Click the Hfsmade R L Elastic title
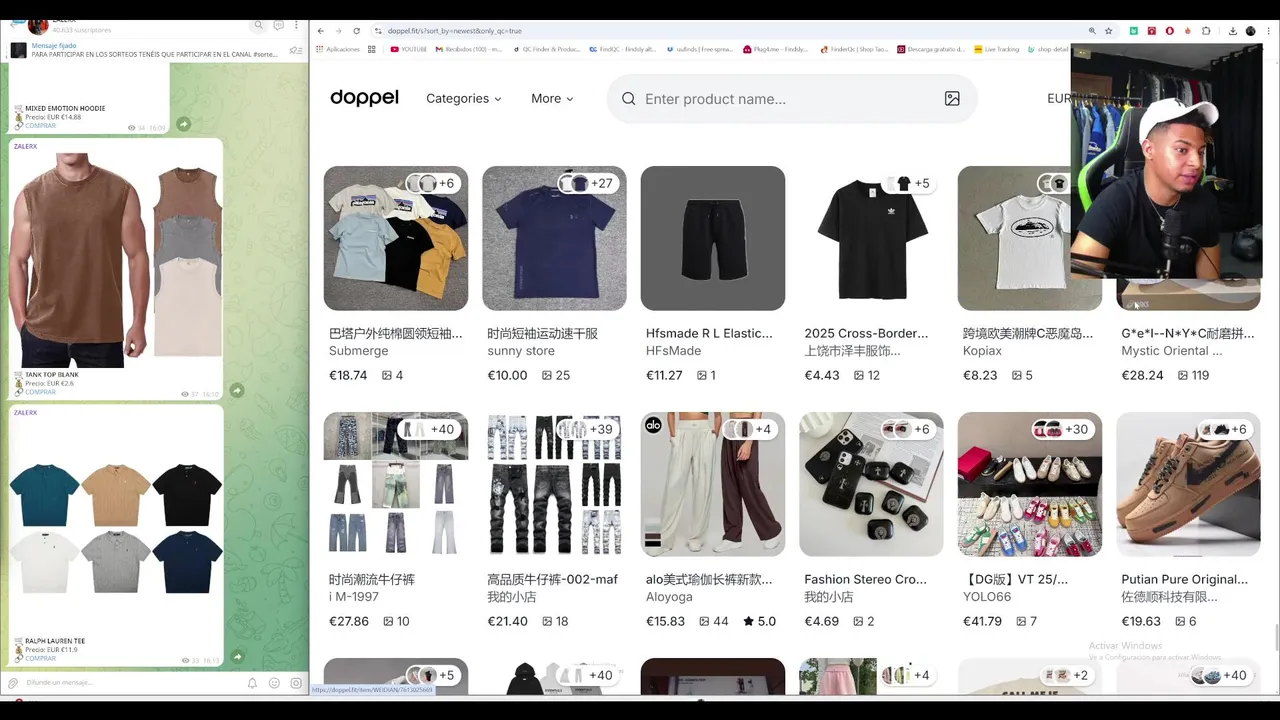 pyautogui.click(x=709, y=333)
